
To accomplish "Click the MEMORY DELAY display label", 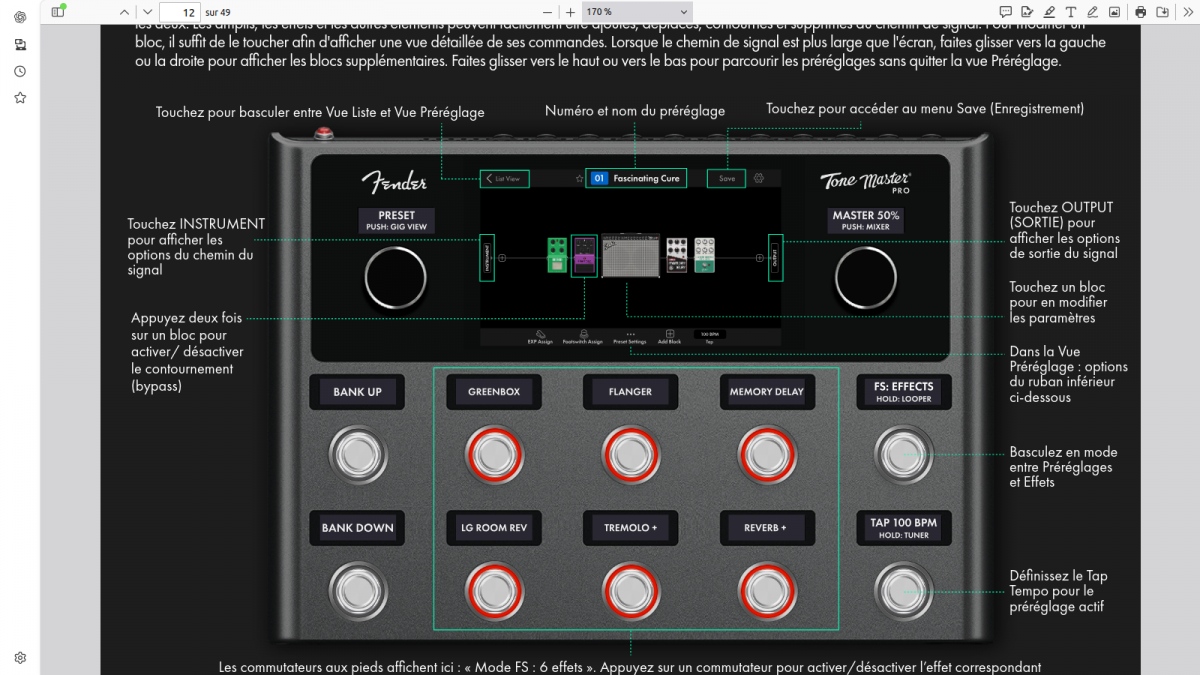I will (x=767, y=392).
